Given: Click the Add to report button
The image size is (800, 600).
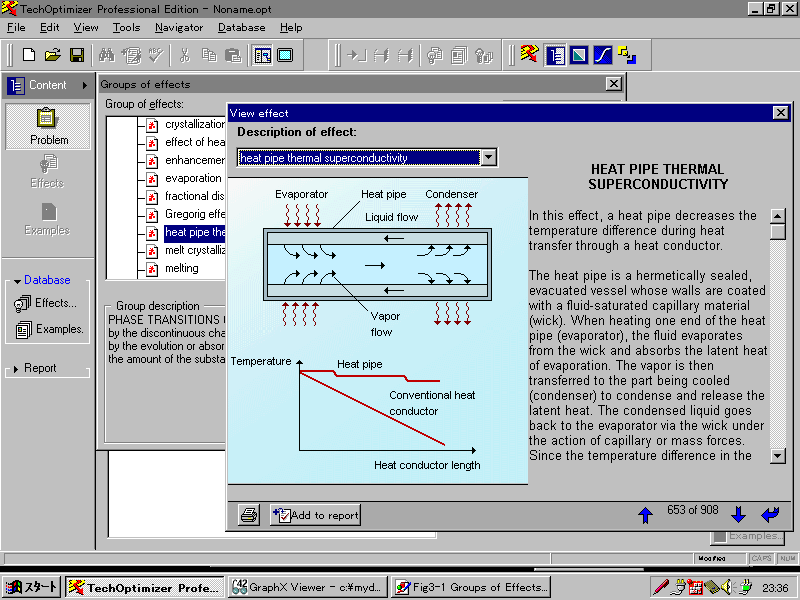Looking at the screenshot, I should (x=315, y=515).
